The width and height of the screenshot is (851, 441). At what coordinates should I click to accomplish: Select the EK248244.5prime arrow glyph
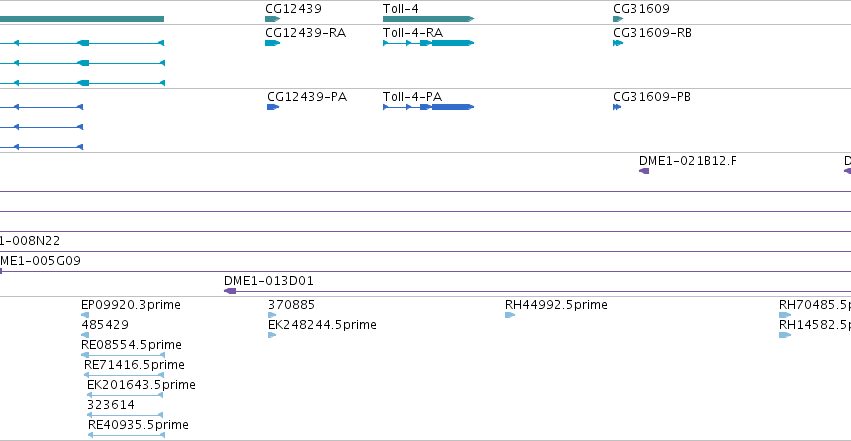point(272,335)
